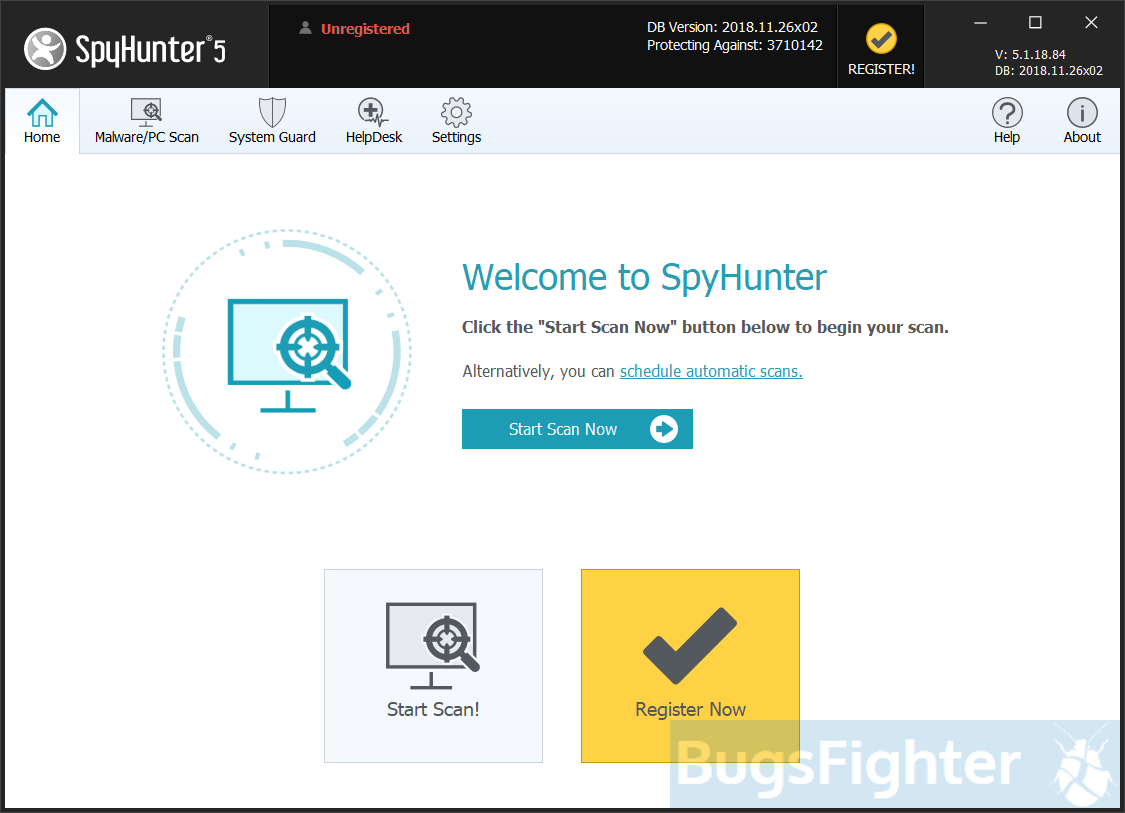Click the Unregistered user status
The width and height of the screenshot is (1125, 813).
(x=364, y=29)
